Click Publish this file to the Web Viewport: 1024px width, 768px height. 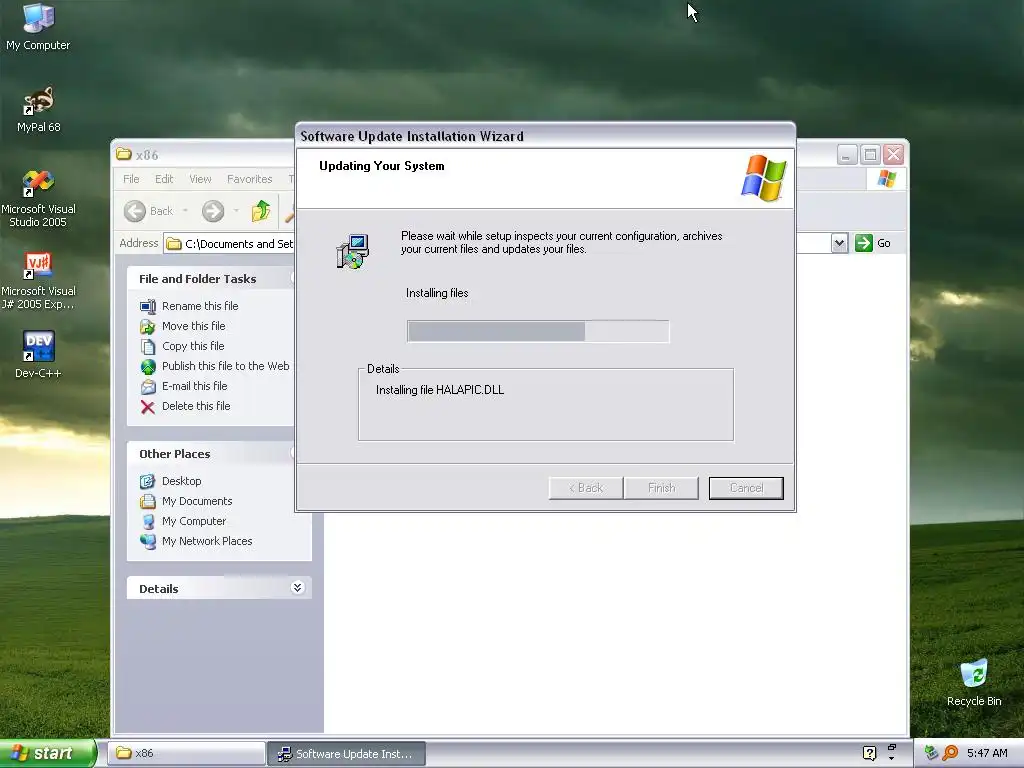pyautogui.click(x=225, y=366)
